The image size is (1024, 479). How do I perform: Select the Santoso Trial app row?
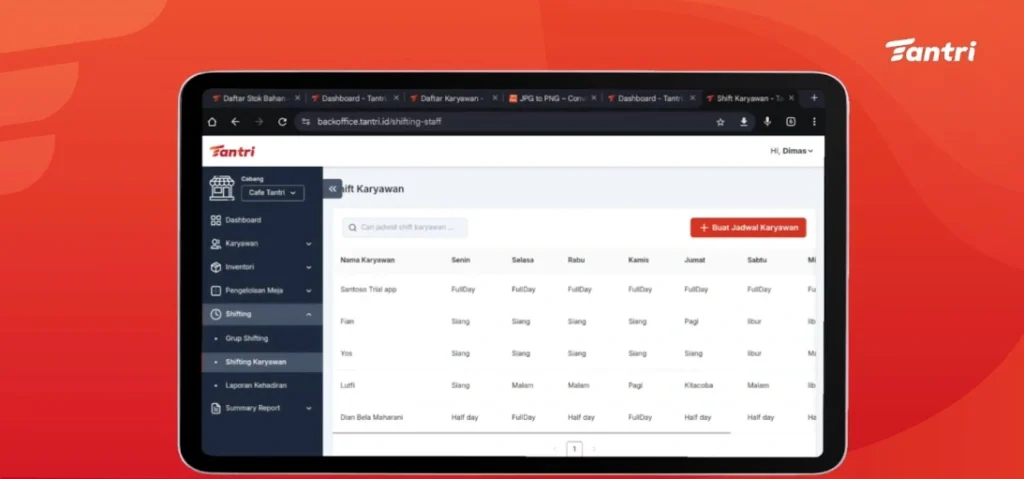574,289
